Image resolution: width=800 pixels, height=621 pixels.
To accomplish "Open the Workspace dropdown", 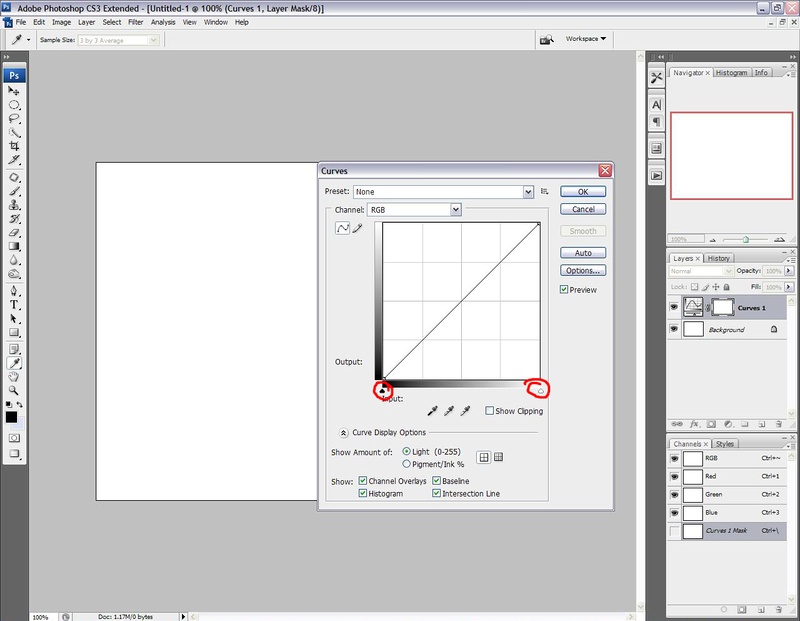I will (586, 39).
